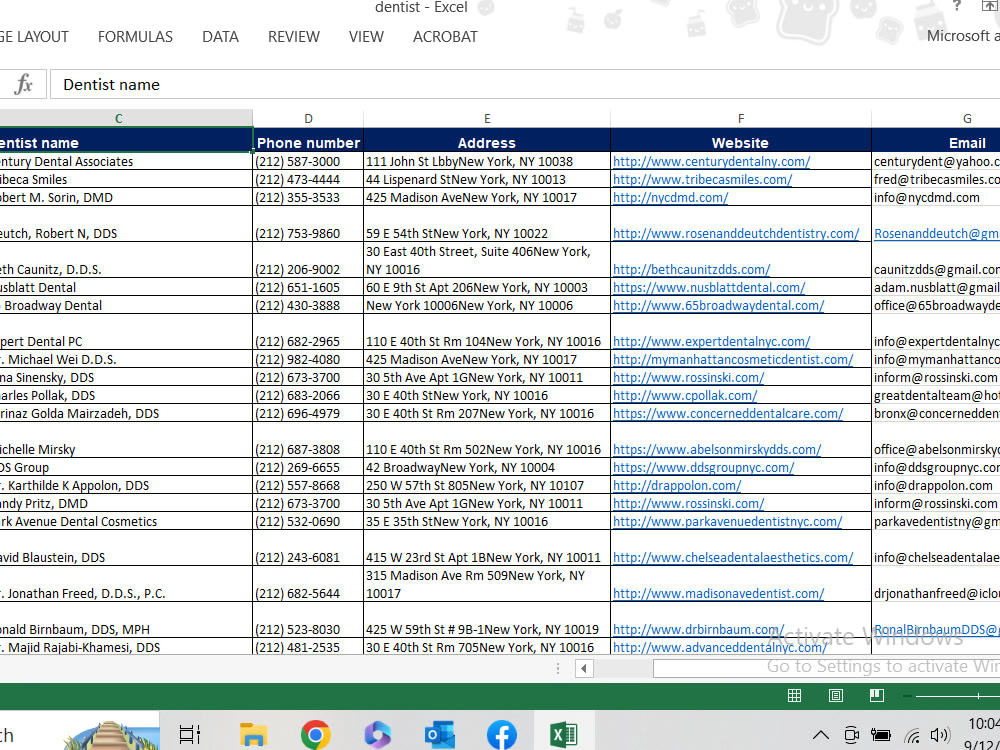The image size is (1000, 750).
Task: Open File Explorer from the taskbar
Action: pyautogui.click(x=253, y=735)
